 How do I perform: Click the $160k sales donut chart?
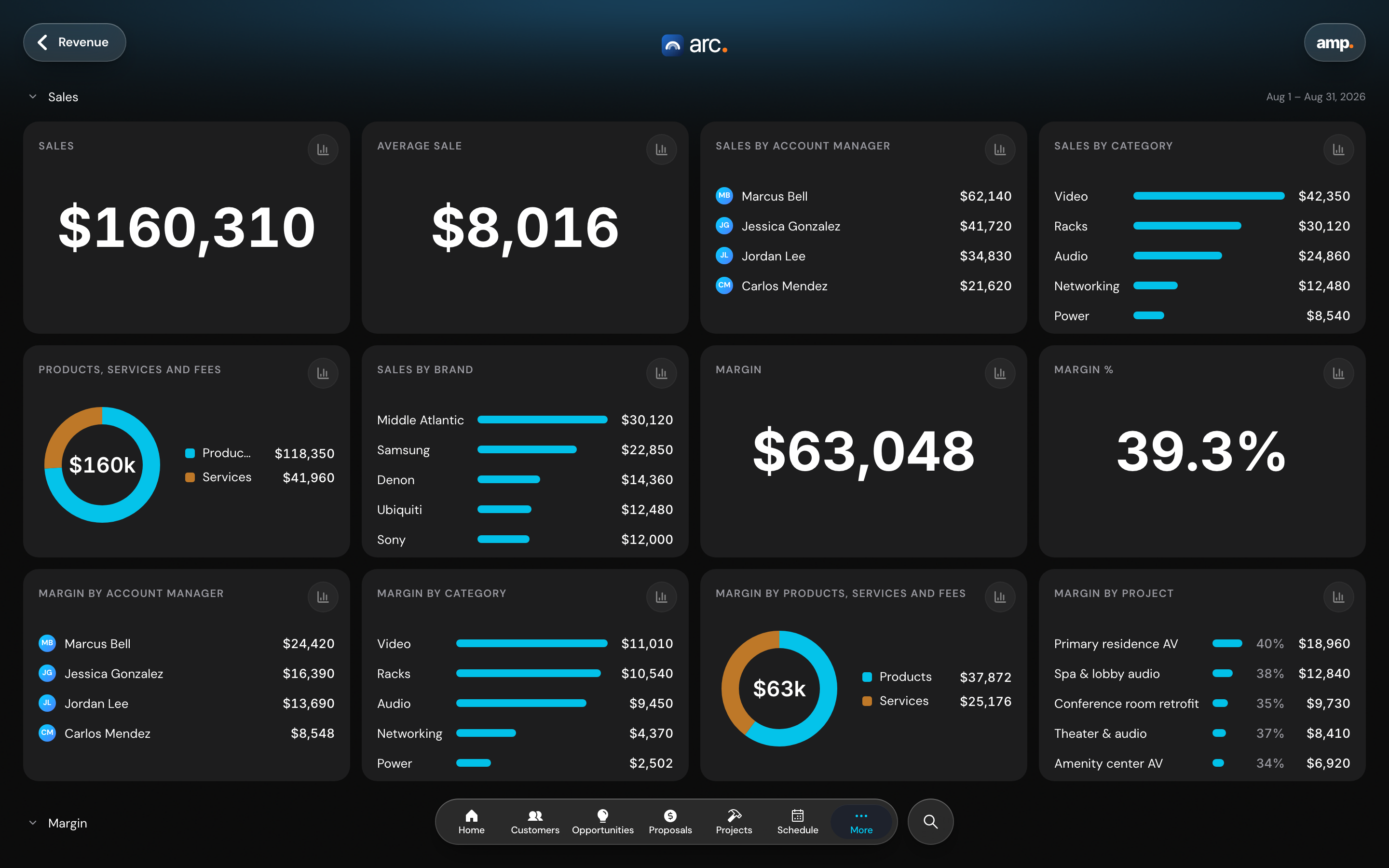coord(102,464)
